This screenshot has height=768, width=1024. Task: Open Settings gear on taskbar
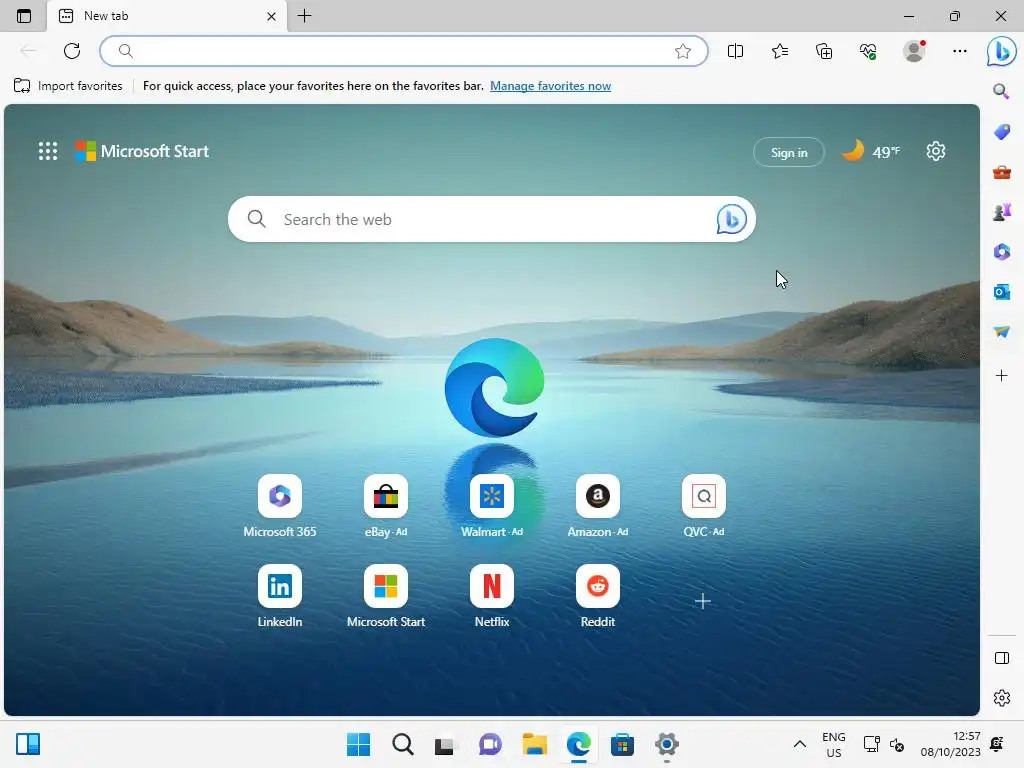(666, 744)
